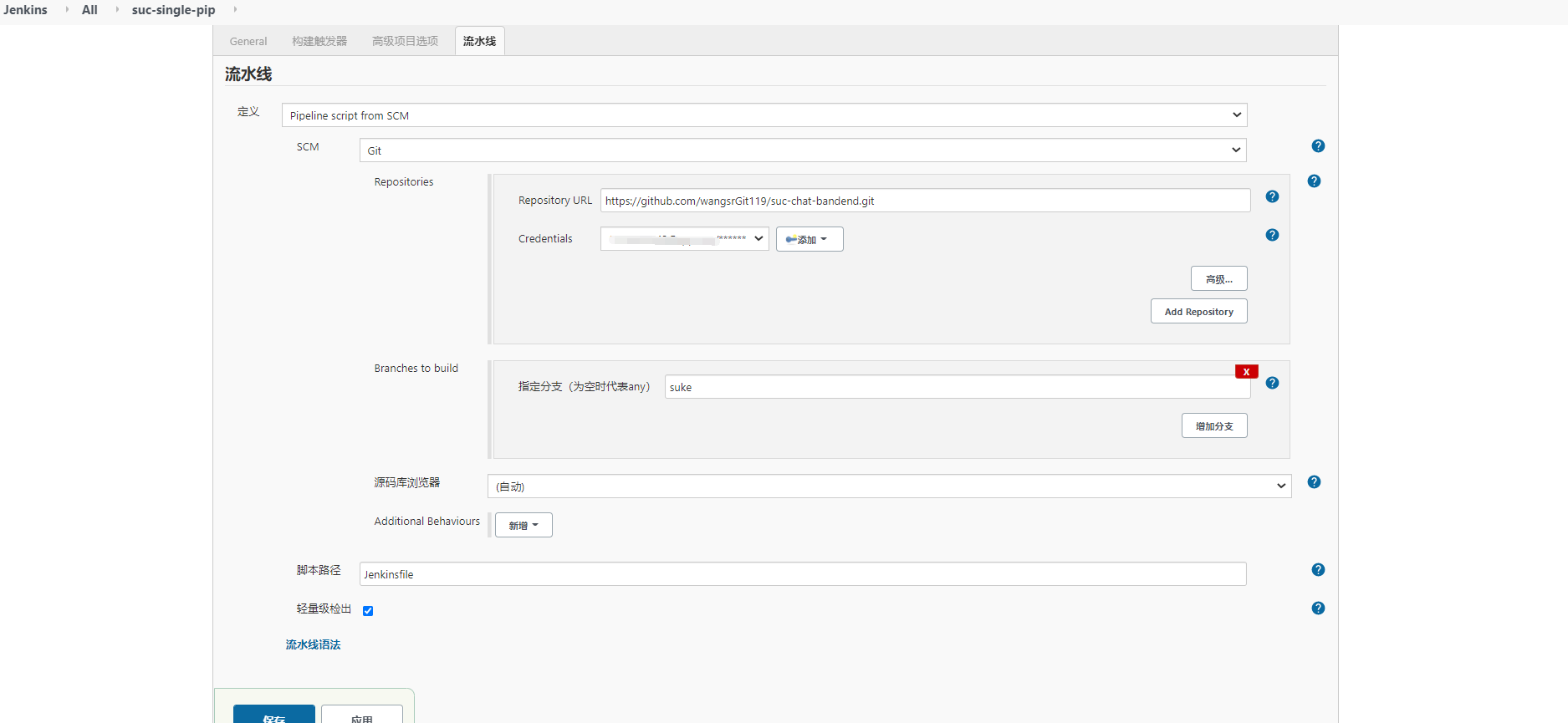The height and width of the screenshot is (723, 1568).
Task: Click Jenkins in the breadcrumb
Action: click(25, 10)
